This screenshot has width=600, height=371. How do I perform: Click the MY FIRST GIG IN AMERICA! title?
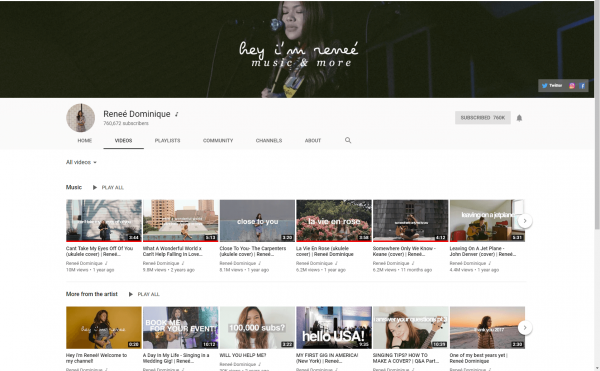pos(327,358)
